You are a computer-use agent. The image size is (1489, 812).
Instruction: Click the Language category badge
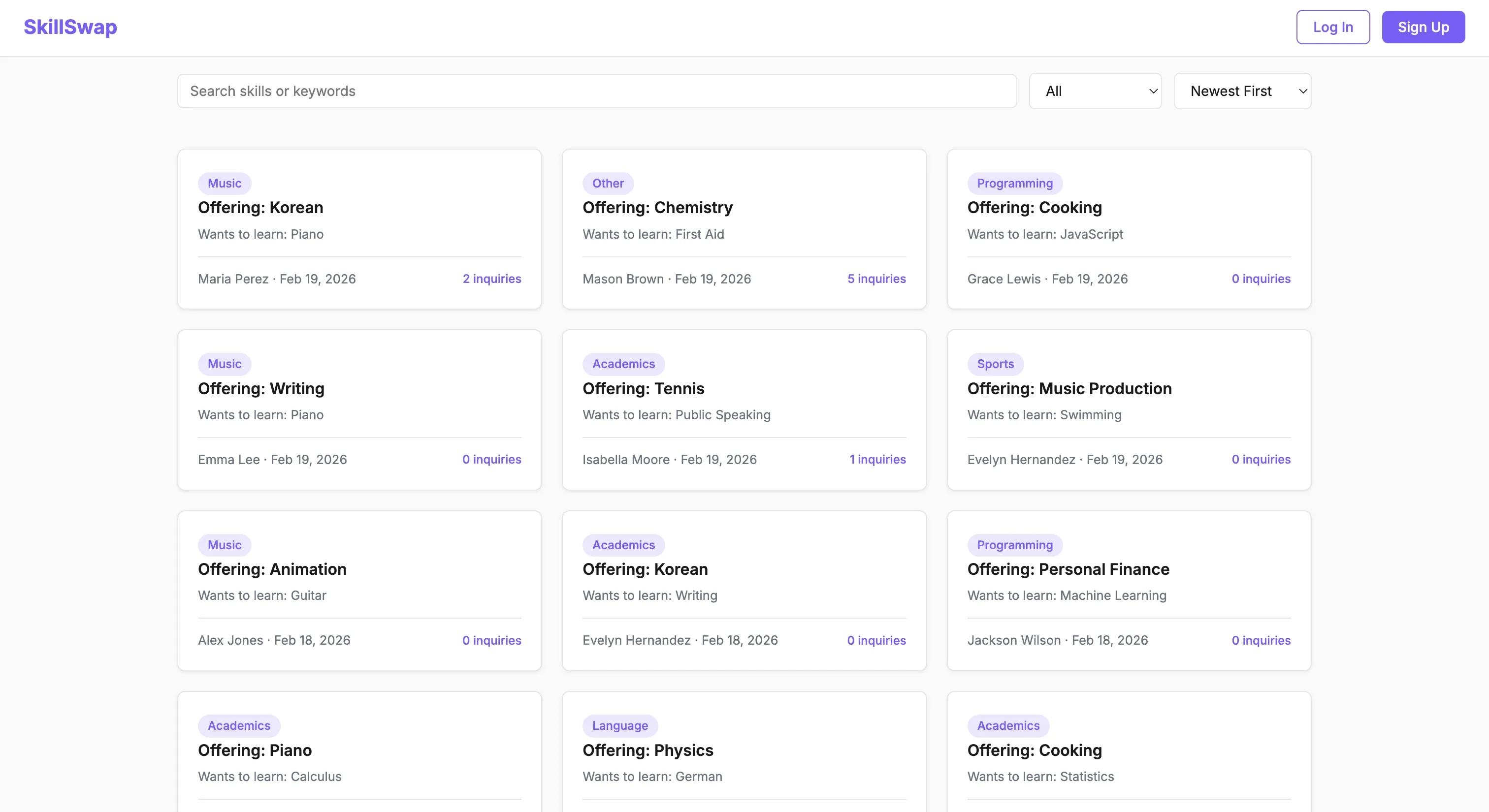click(x=619, y=725)
